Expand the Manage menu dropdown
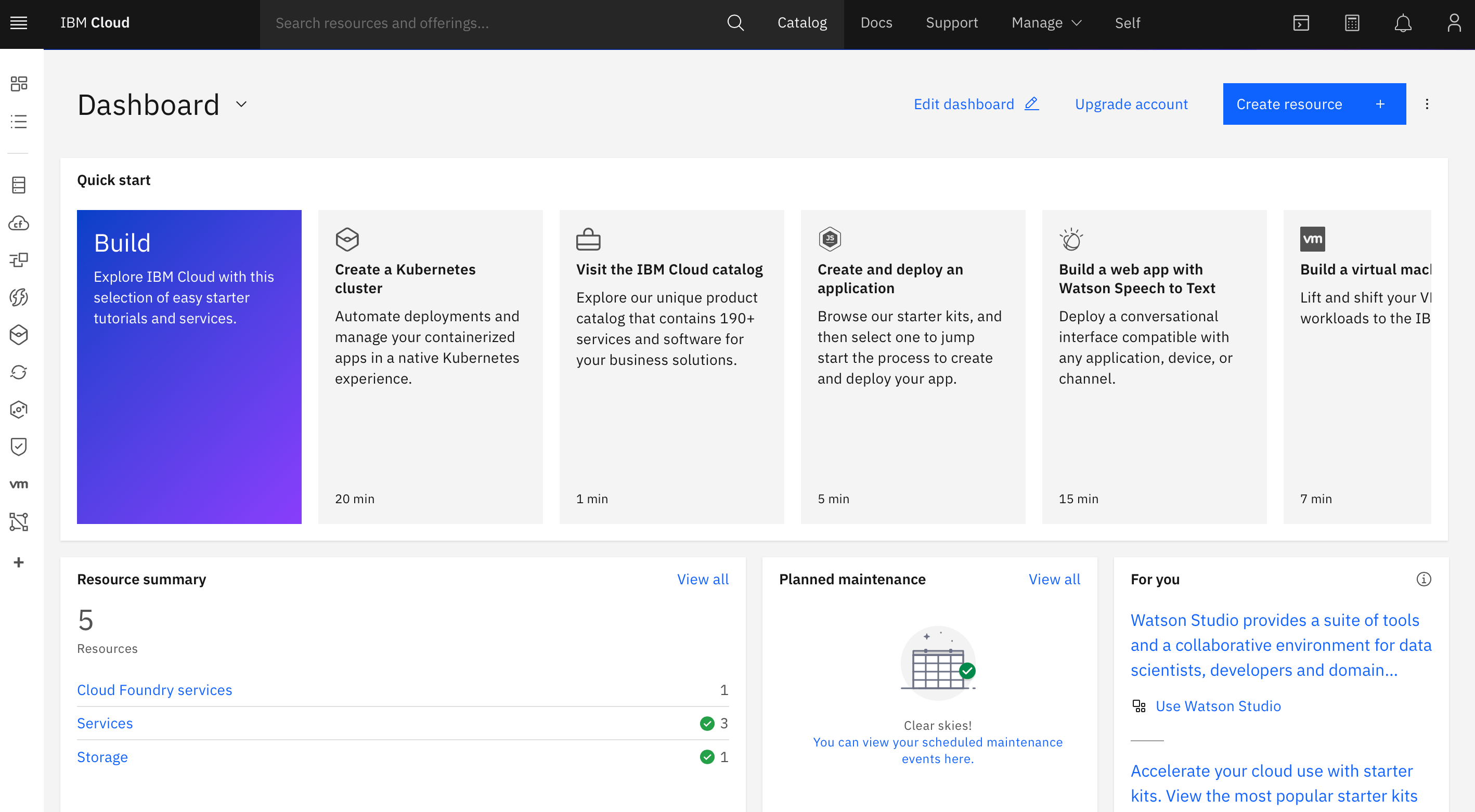 [1046, 23]
